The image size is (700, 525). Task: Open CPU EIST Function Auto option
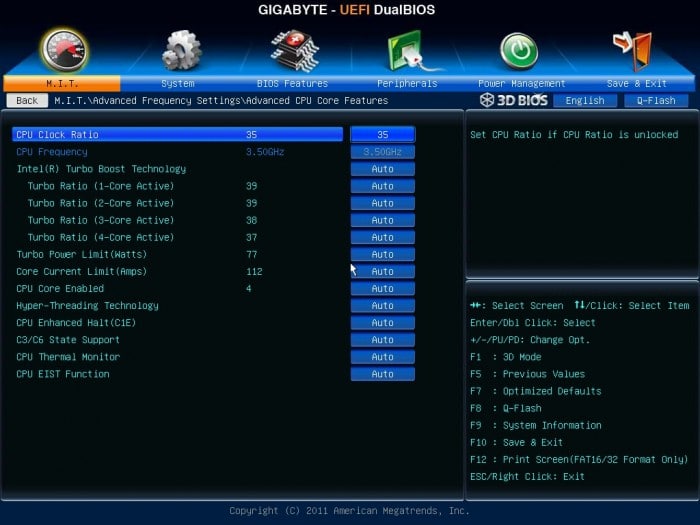pos(383,374)
